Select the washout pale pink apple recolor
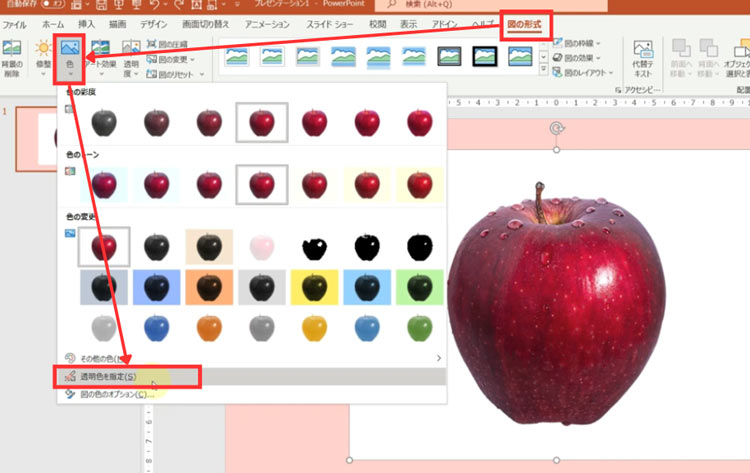Viewport: 750px width, 473px height. tap(262, 247)
